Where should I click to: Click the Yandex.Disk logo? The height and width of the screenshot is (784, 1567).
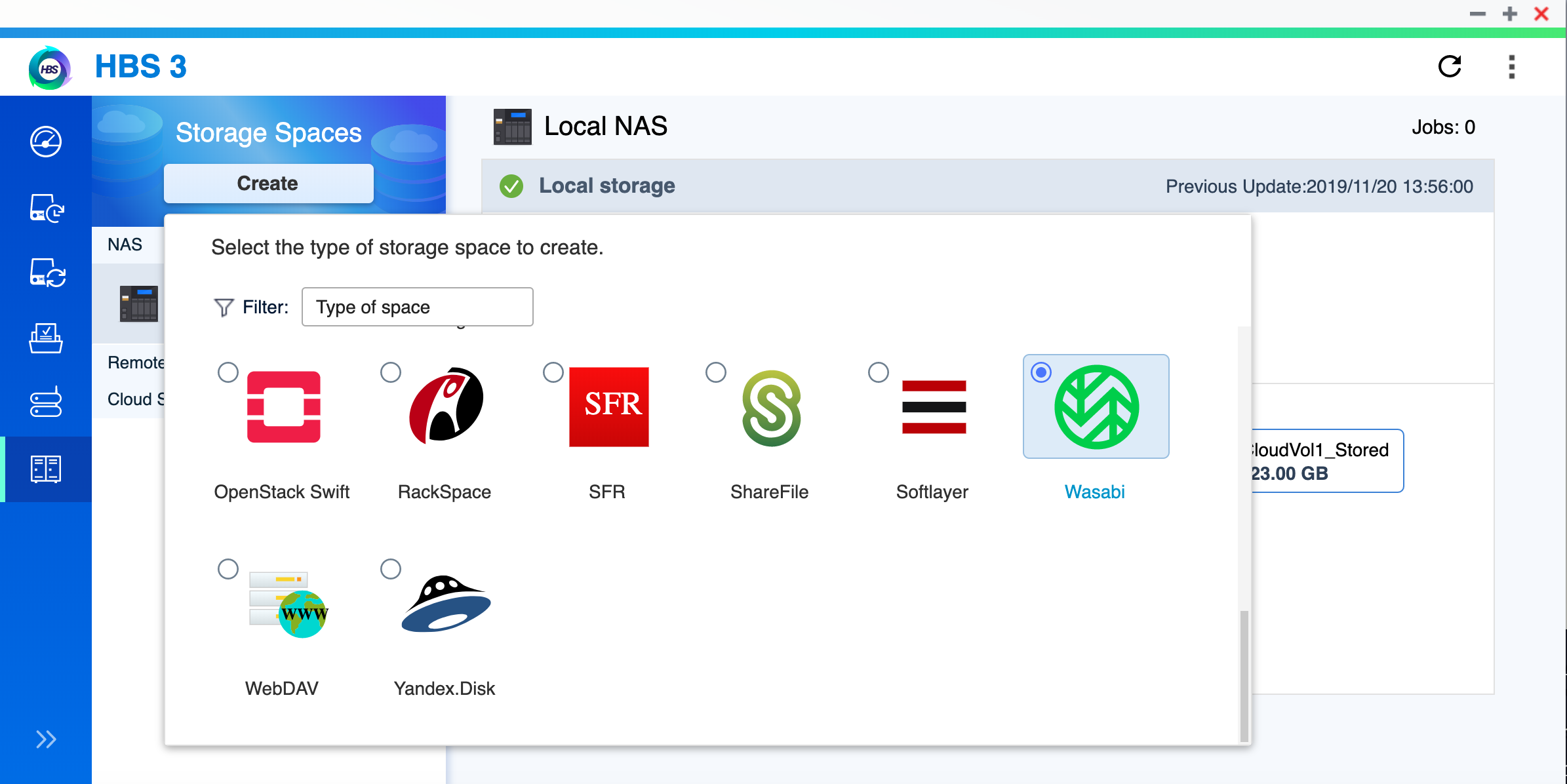tap(446, 604)
